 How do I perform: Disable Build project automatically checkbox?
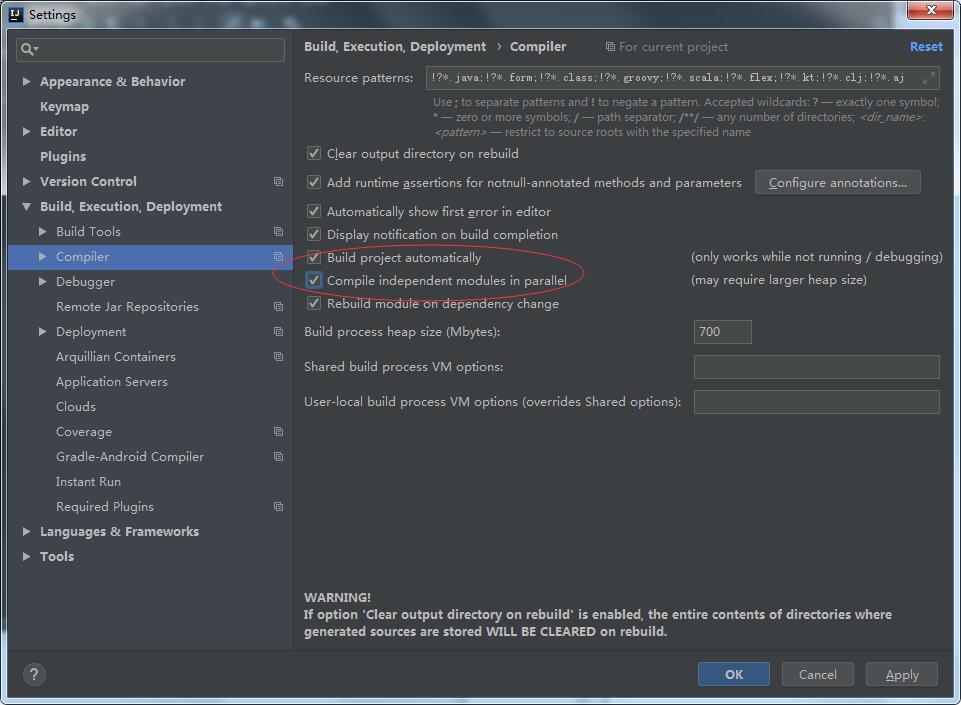tap(314, 258)
